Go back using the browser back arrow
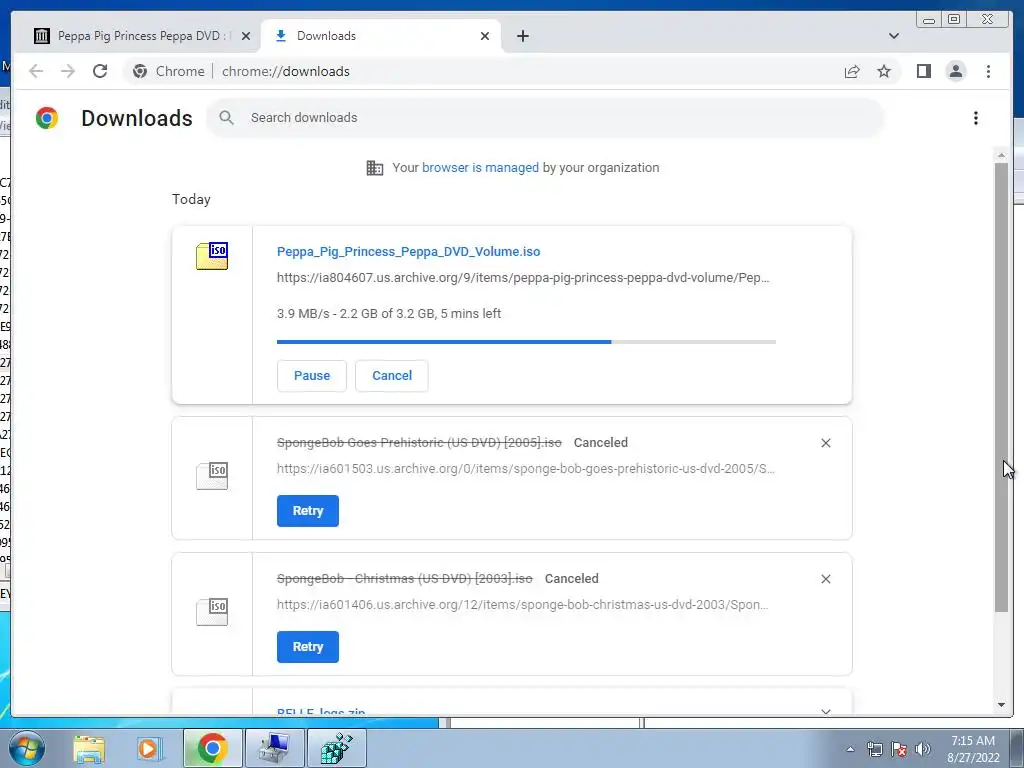Screen dimensions: 1024x768 click(36, 71)
